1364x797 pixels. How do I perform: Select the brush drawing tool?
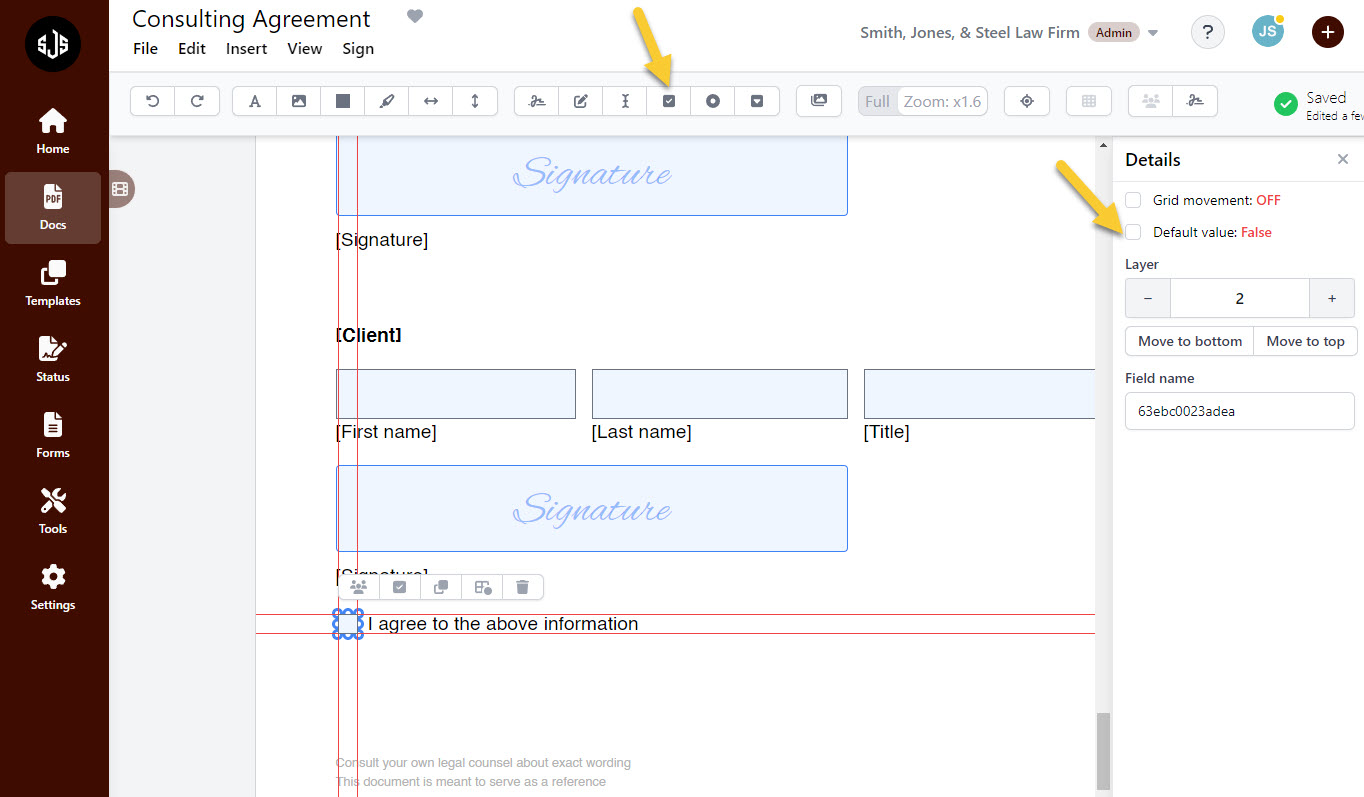(387, 101)
